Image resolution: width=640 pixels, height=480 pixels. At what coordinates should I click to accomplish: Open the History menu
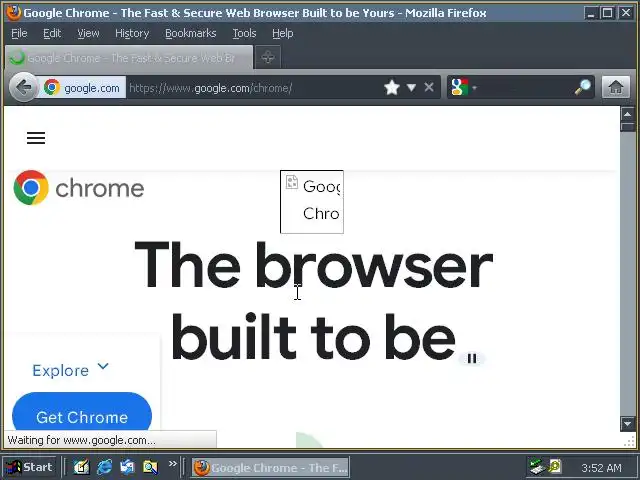[132, 33]
